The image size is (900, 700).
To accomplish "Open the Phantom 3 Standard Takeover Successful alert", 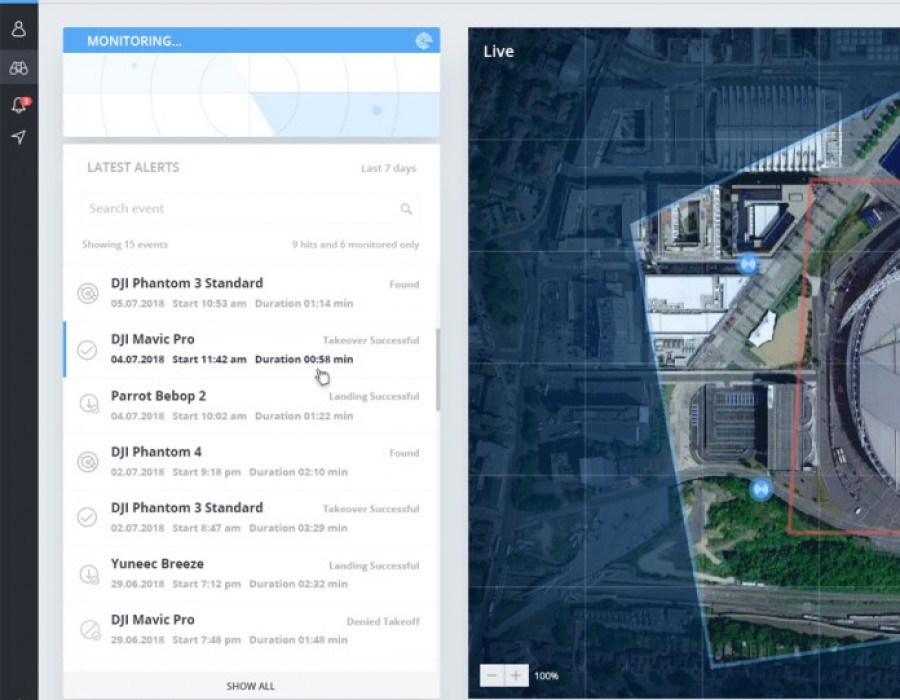I will pos(251,518).
